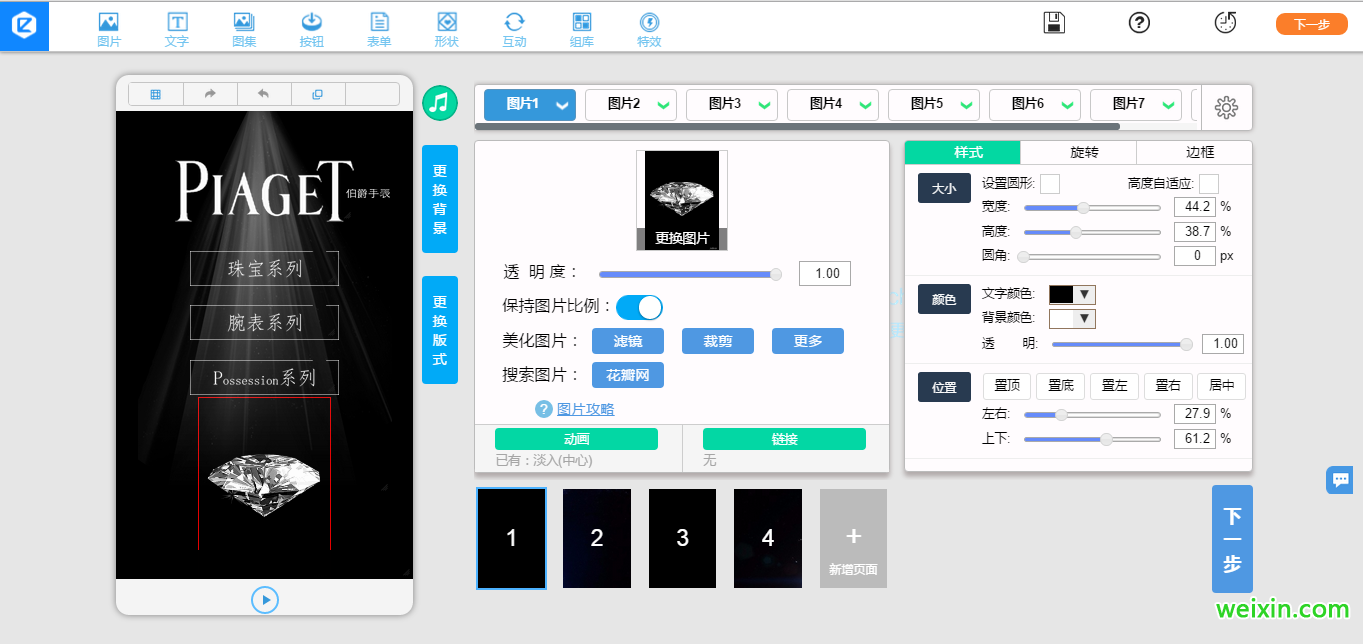Click the blue vertical 下一步 button
Screen dimensions: 1363x644
point(1232,539)
